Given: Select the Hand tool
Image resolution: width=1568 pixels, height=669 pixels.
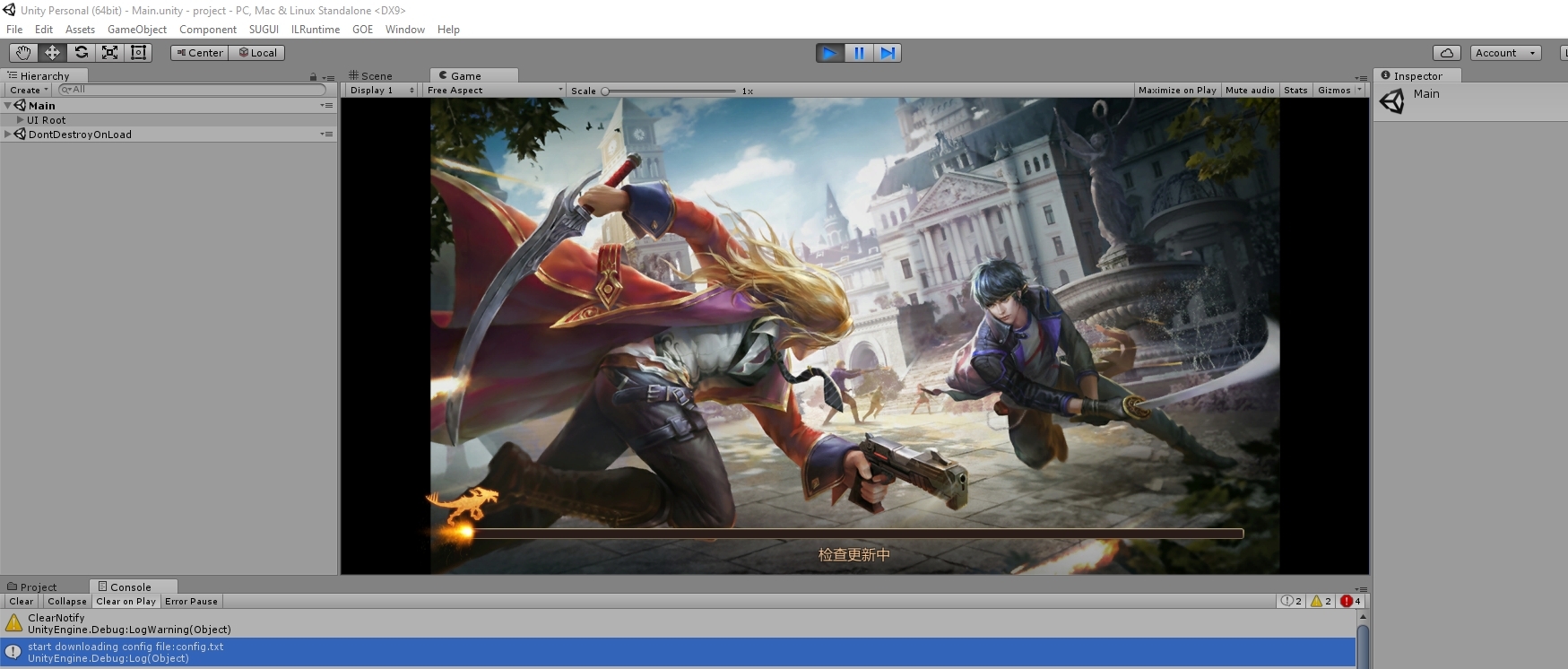Looking at the screenshot, I should [23, 53].
